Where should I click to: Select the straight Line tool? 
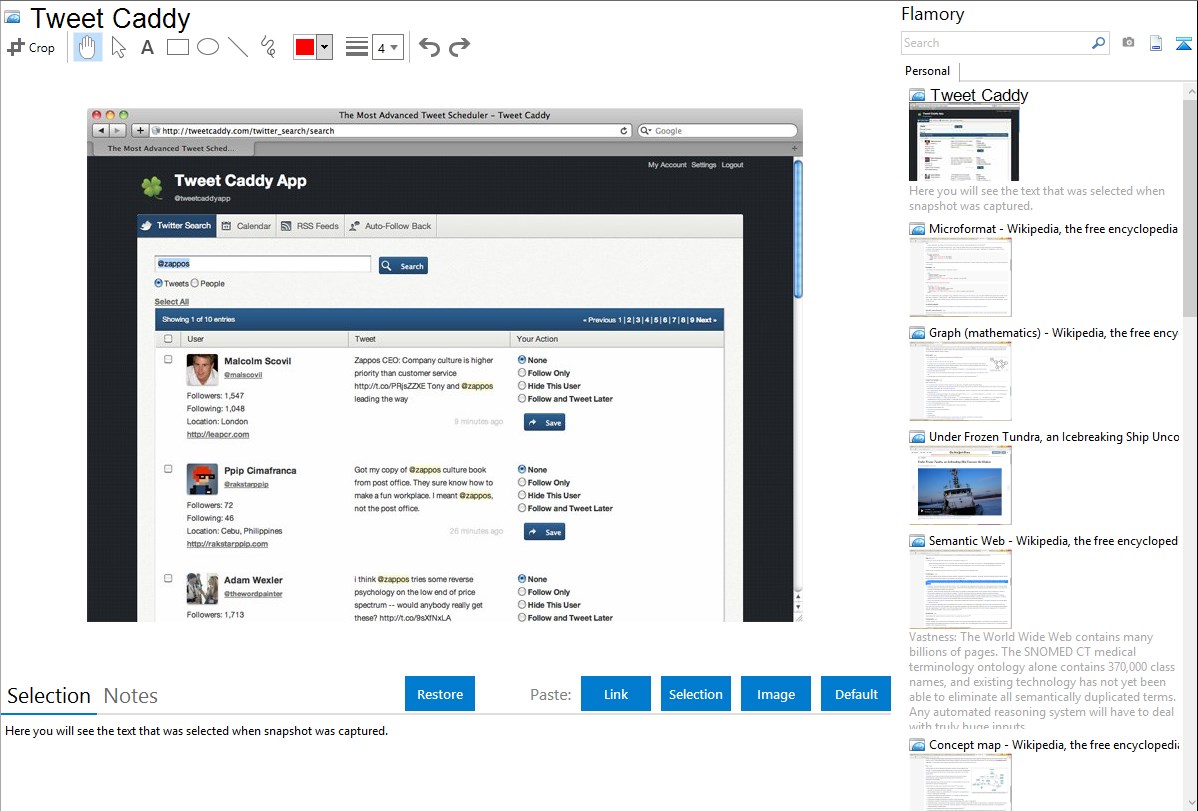tap(238, 47)
